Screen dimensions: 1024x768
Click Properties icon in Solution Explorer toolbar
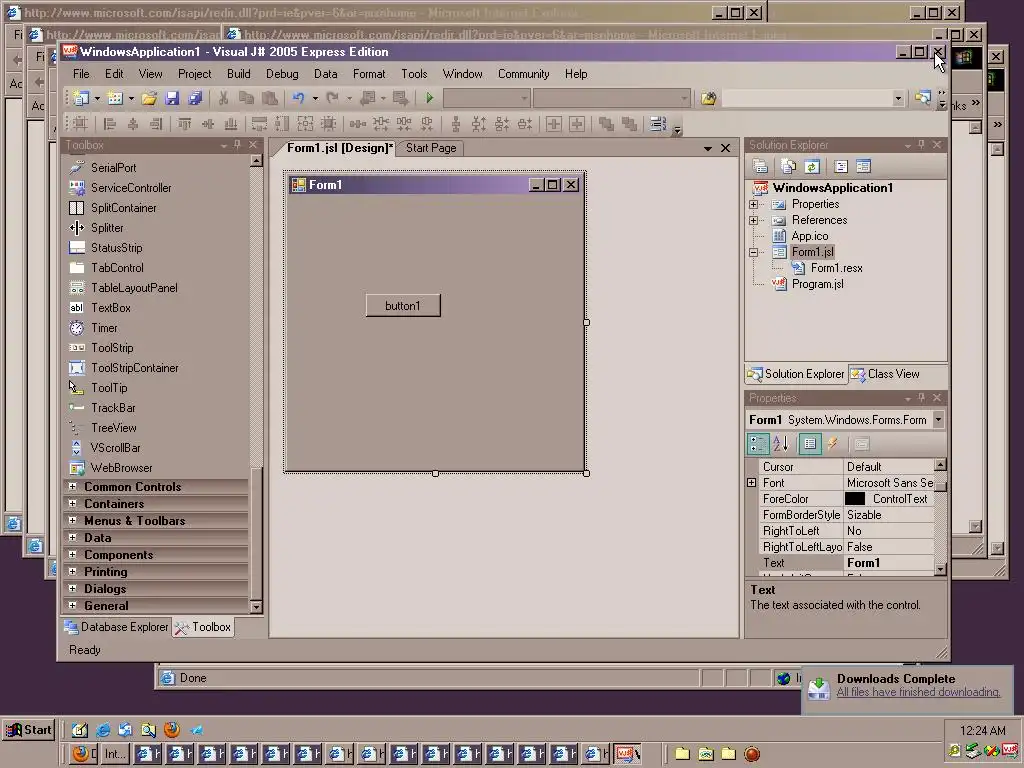760,167
